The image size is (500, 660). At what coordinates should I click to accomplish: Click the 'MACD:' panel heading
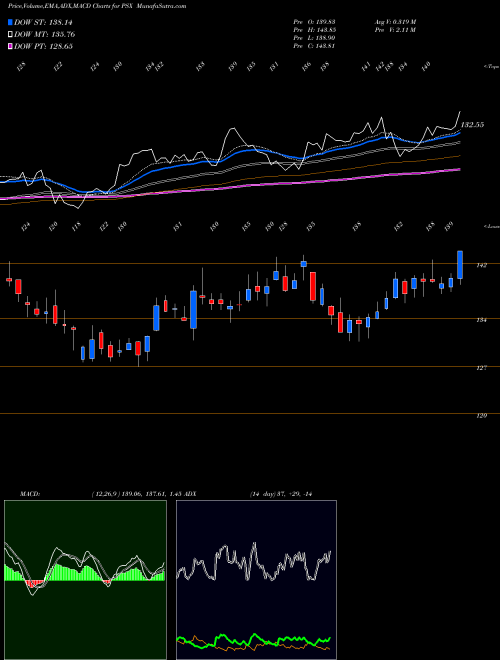(29, 494)
